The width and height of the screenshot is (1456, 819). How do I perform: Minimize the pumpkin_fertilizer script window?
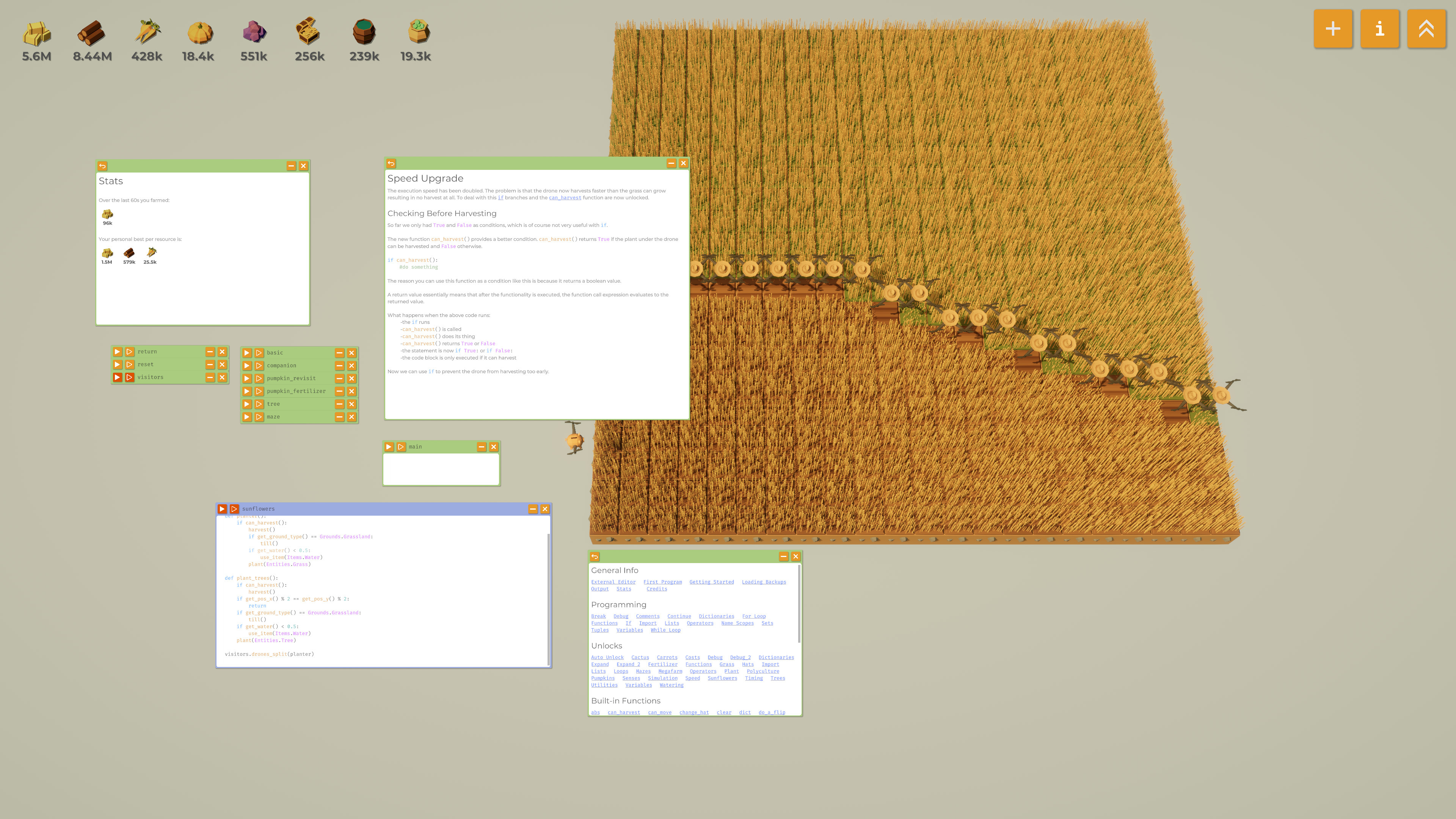point(339,391)
